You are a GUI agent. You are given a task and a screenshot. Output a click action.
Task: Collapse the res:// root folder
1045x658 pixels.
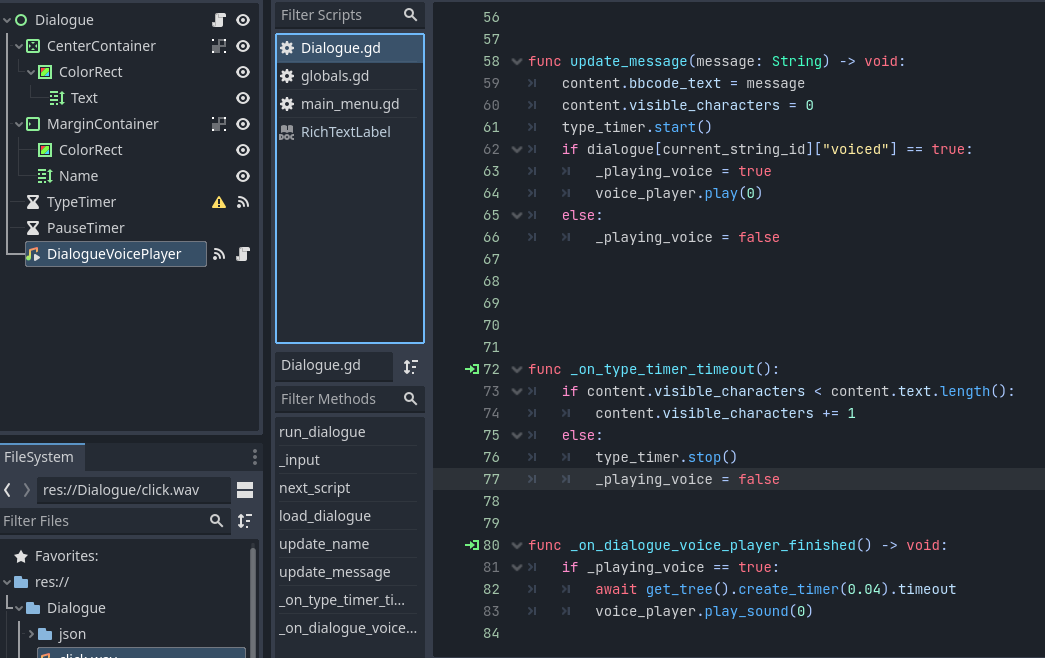point(7,582)
